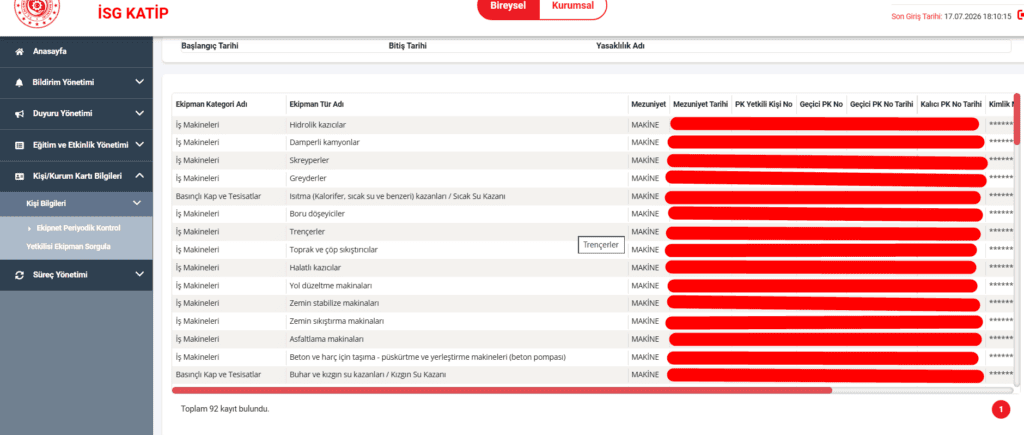Viewport: 1024px width, 435px height.
Task: Expand the Duyuru Yönetimi chevron
Action: [x=139, y=114]
